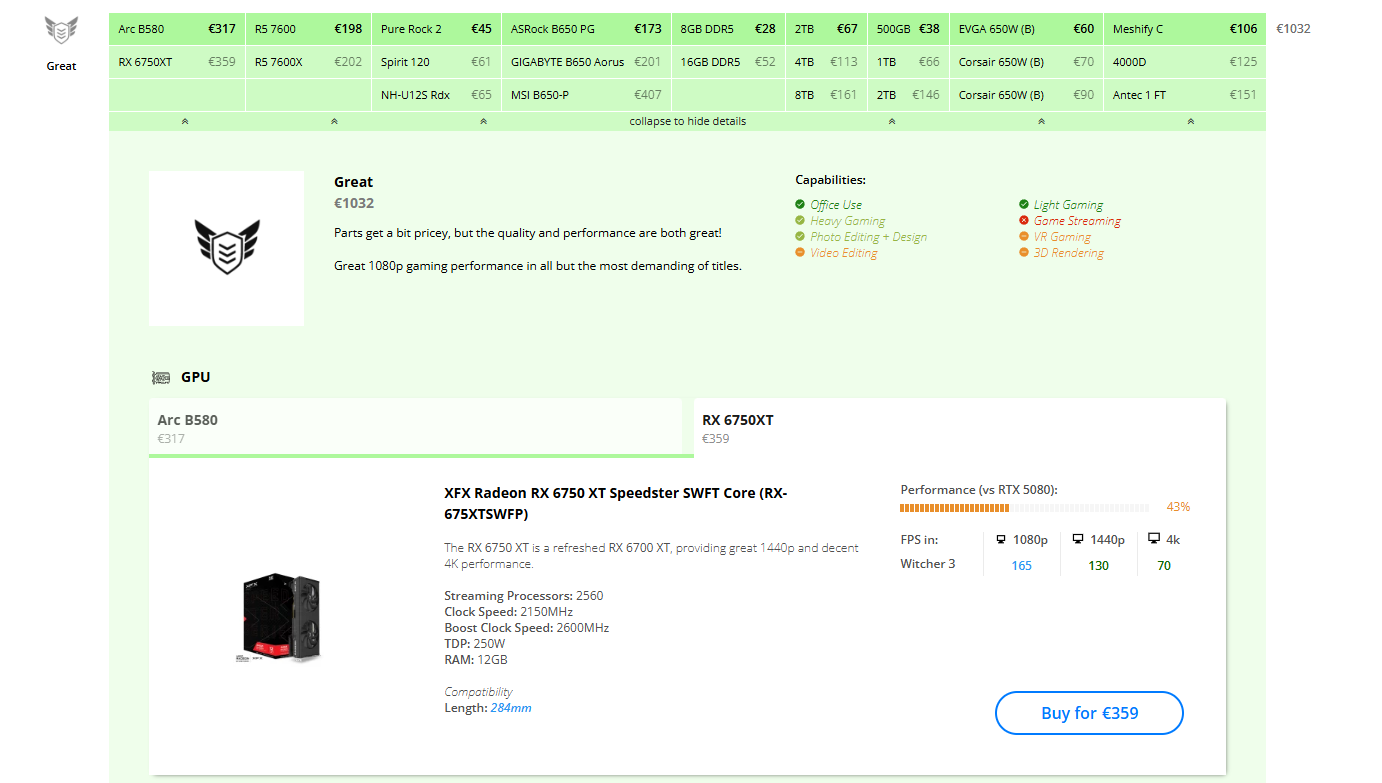Viewport: 1382px width, 783px height.
Task: Click the green check icon for Office Use
Action: click(x=800, y=205)
